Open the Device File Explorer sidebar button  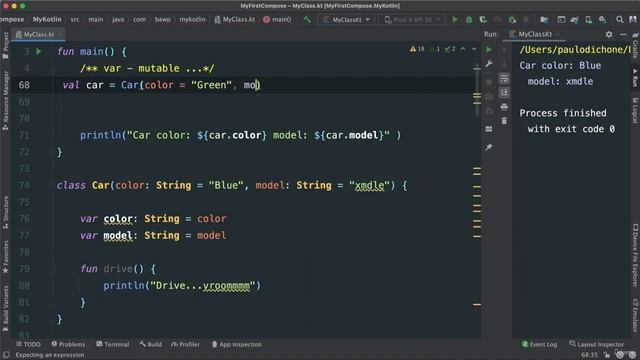click(635, 255)
